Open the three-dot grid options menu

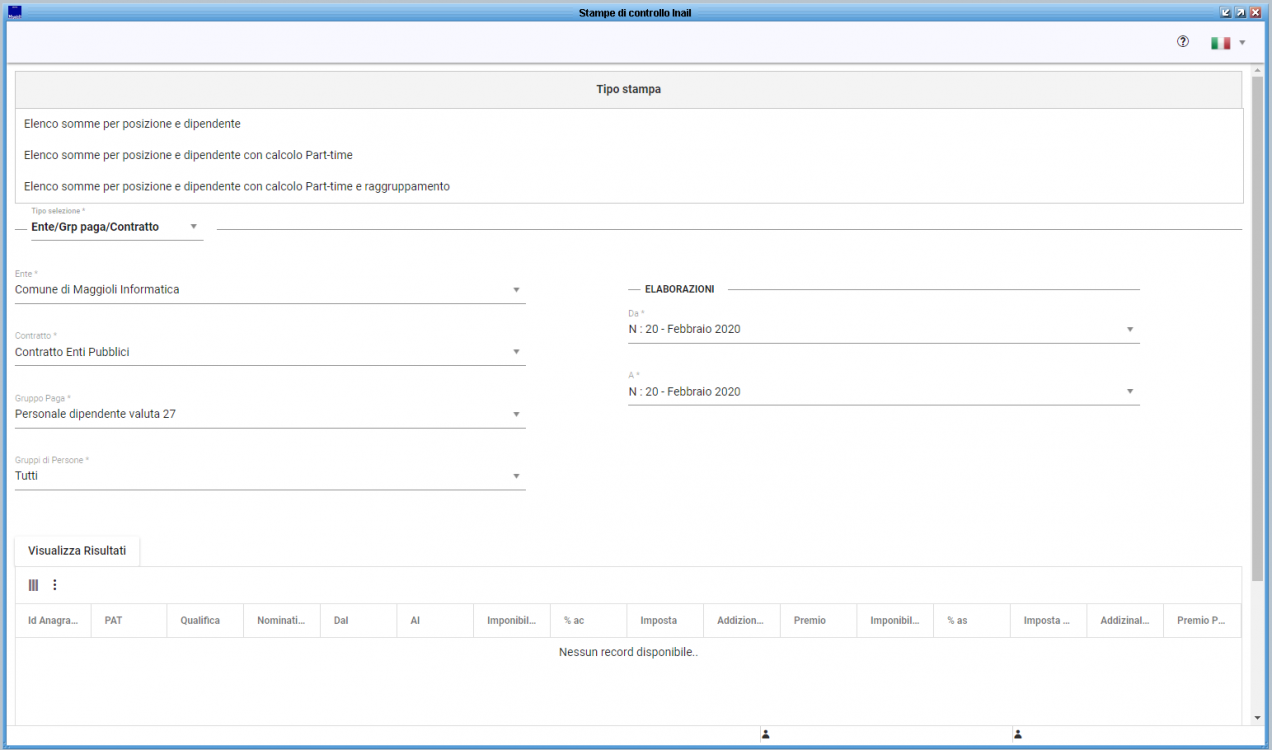55,585
